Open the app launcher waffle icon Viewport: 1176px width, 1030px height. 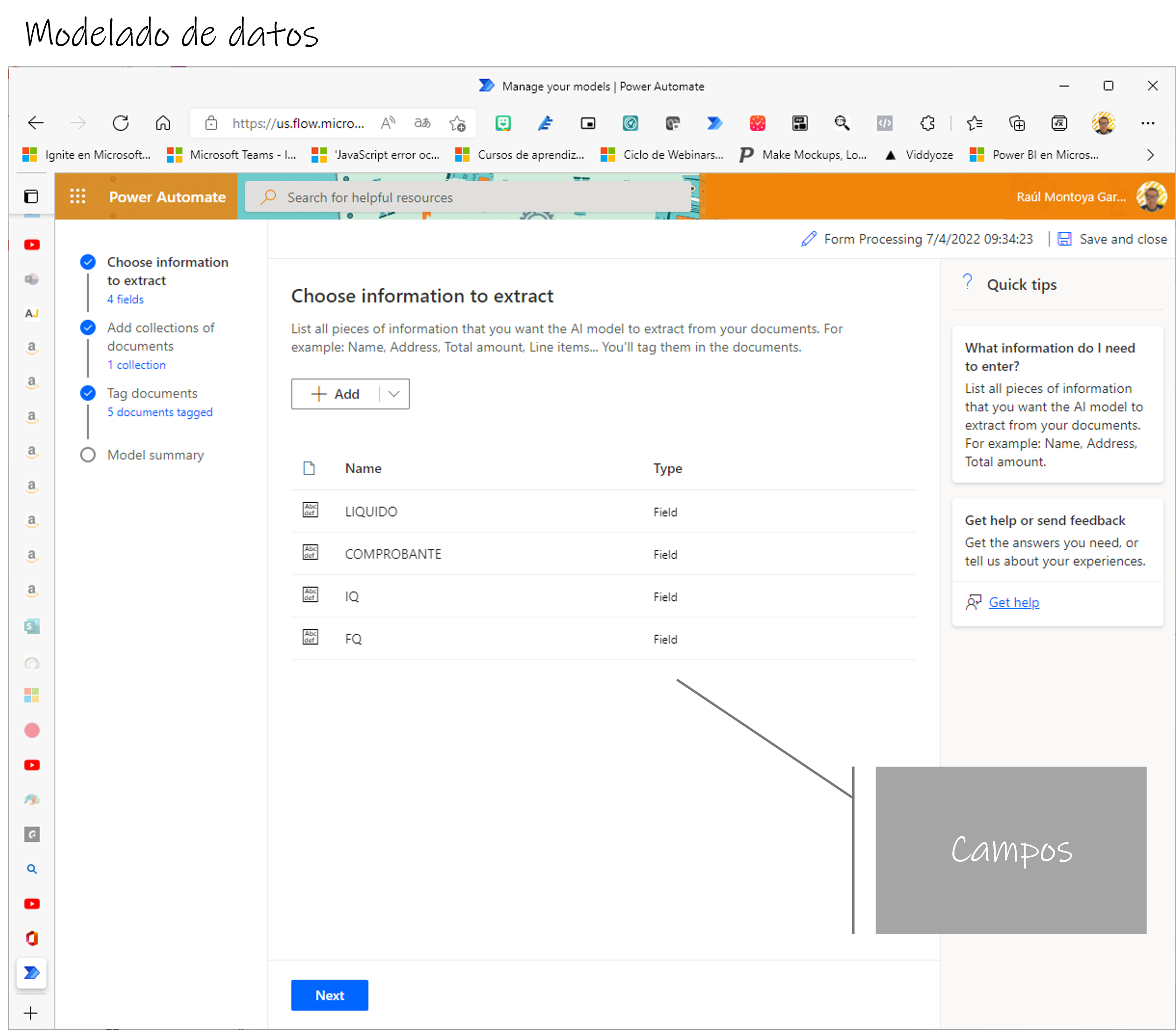(x=78, y=197)
